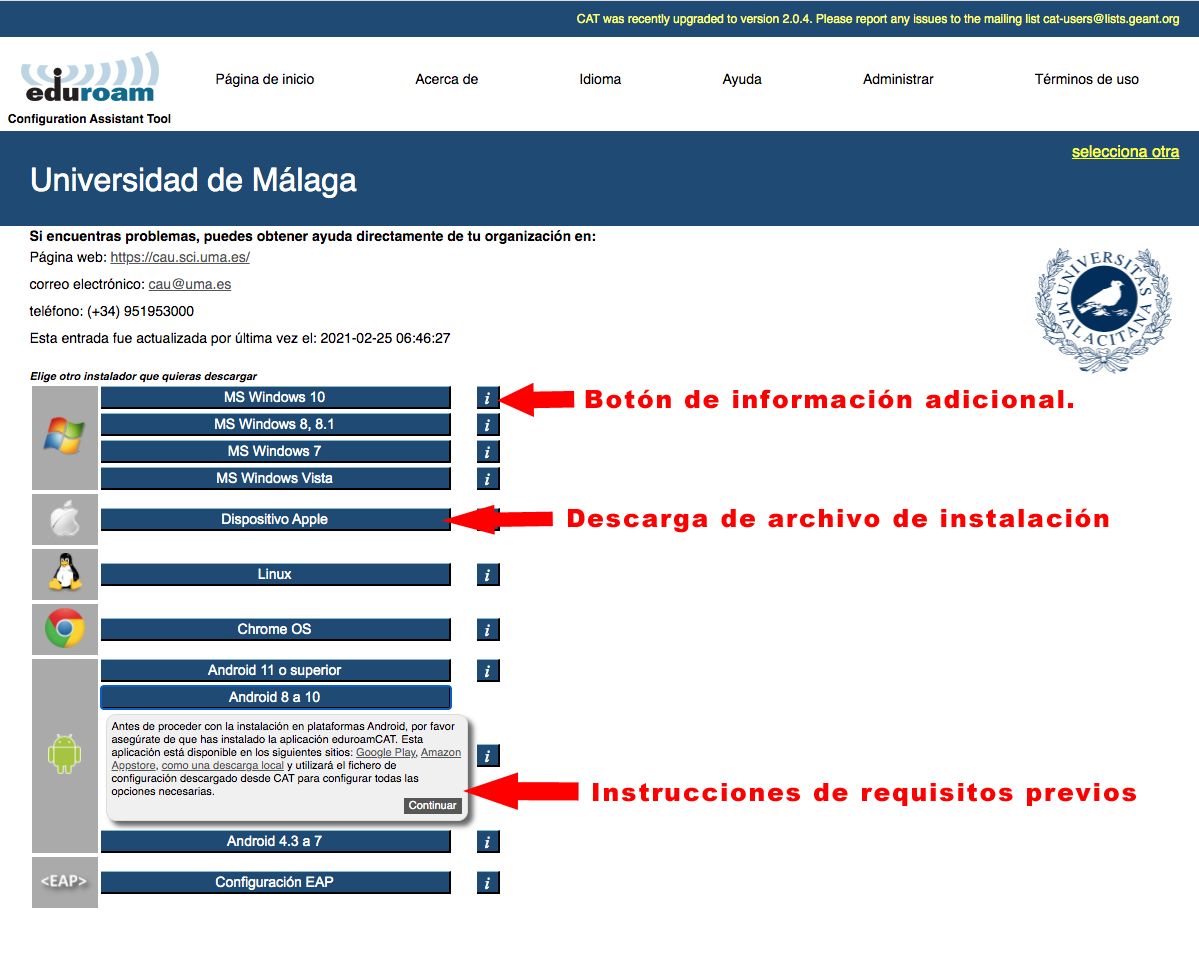
Task: Choose the MS Windows 7 installer
Action: pos(275,451)
